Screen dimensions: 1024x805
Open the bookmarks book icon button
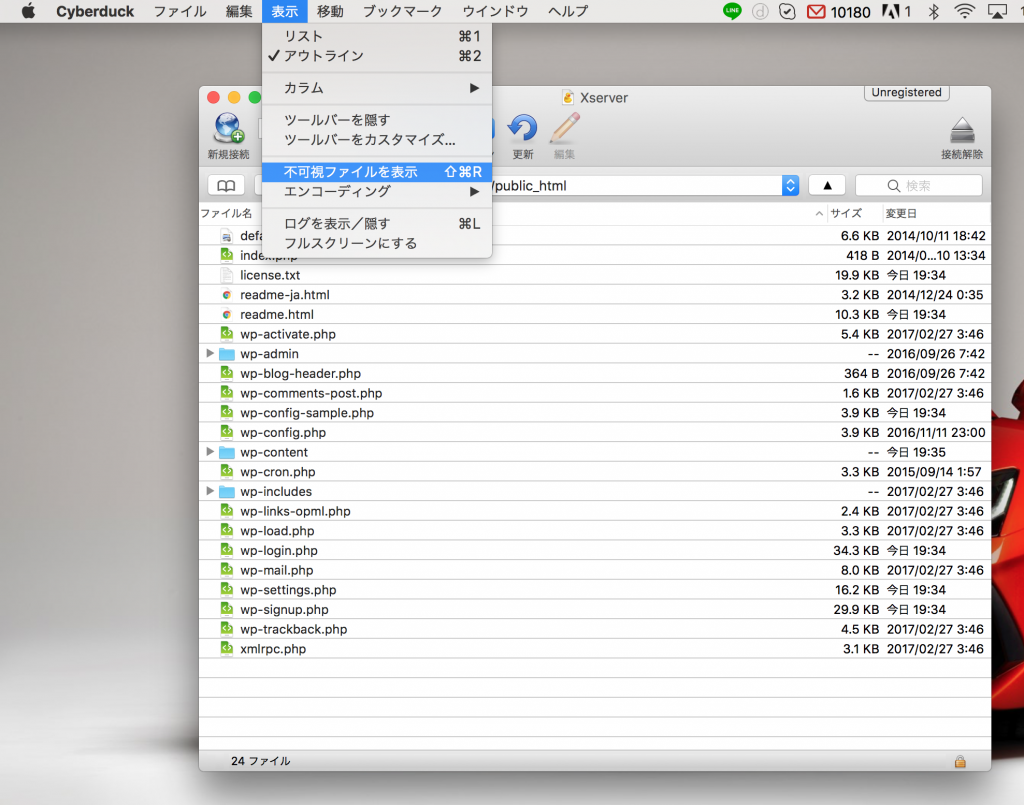click(226, 186)
